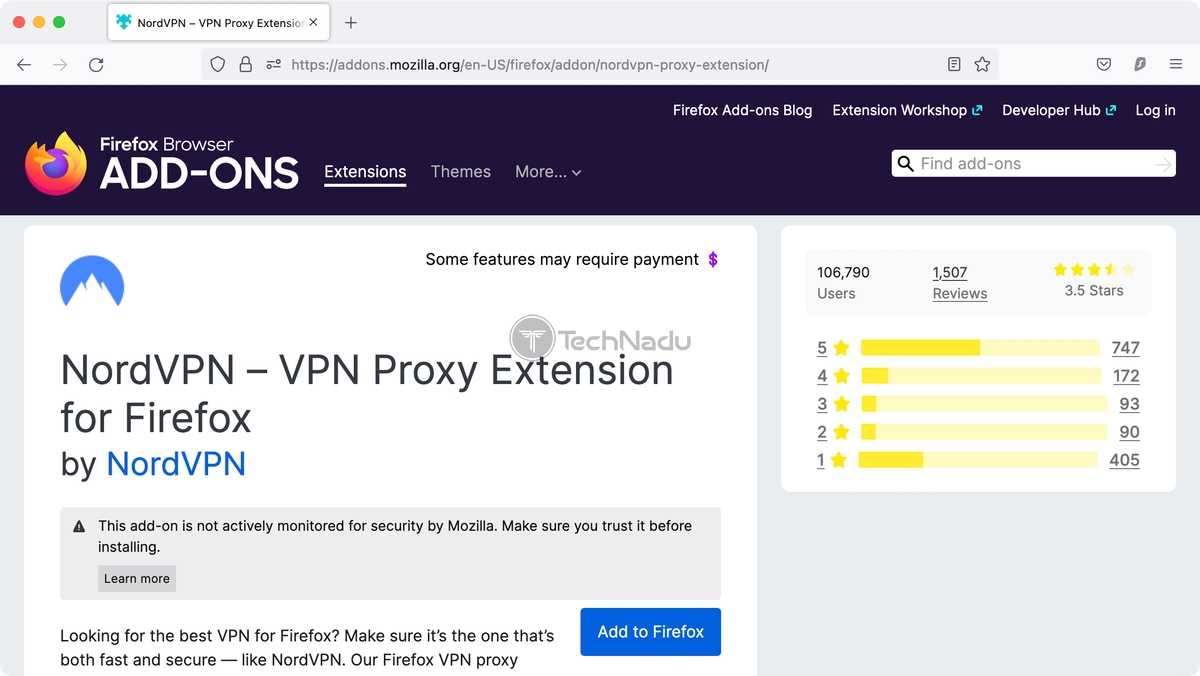Screen dimensions: 1200x676
Task: Open a new tab with the plus icon
Action: coord(351,23)
